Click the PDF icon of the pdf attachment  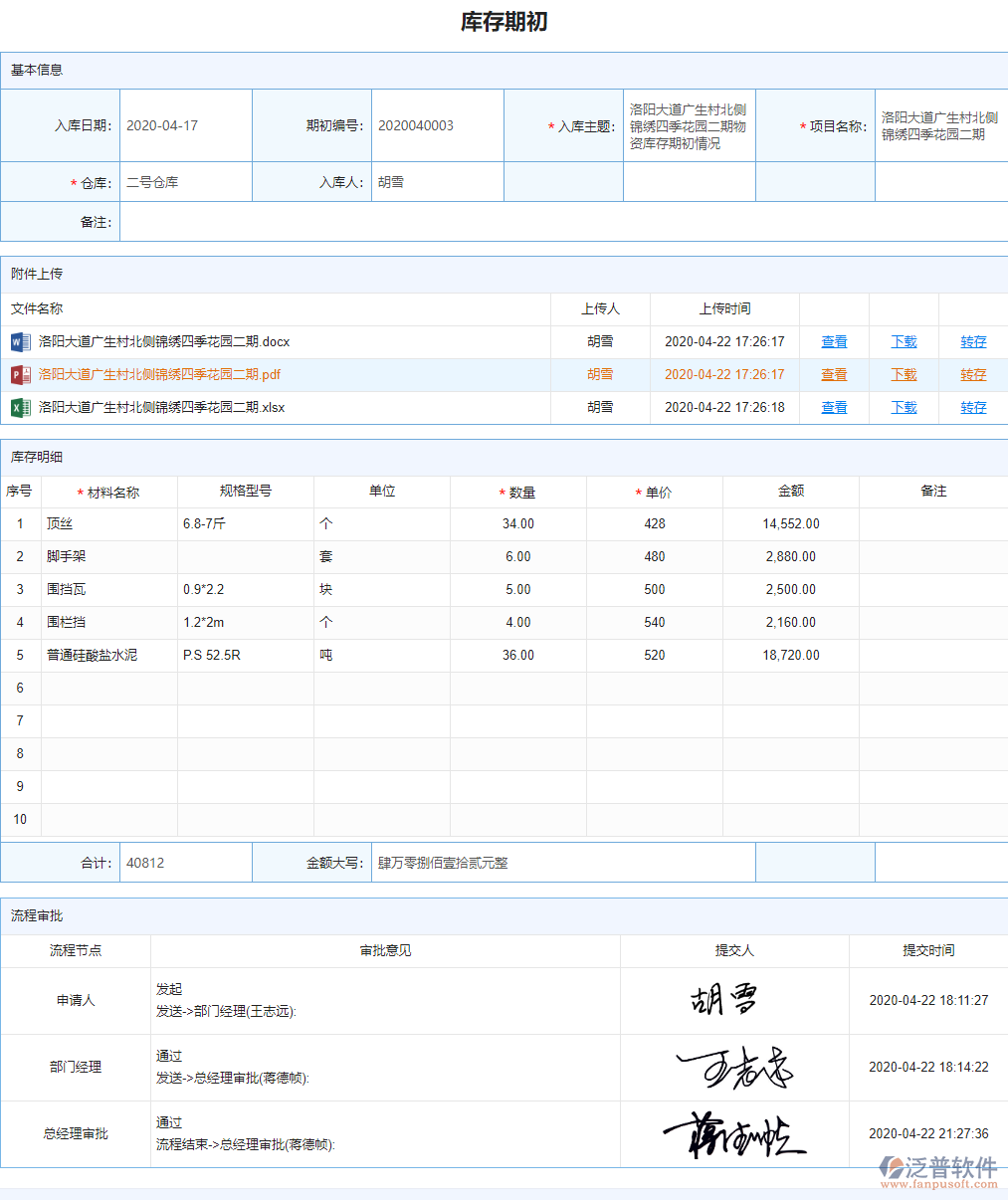20,375
